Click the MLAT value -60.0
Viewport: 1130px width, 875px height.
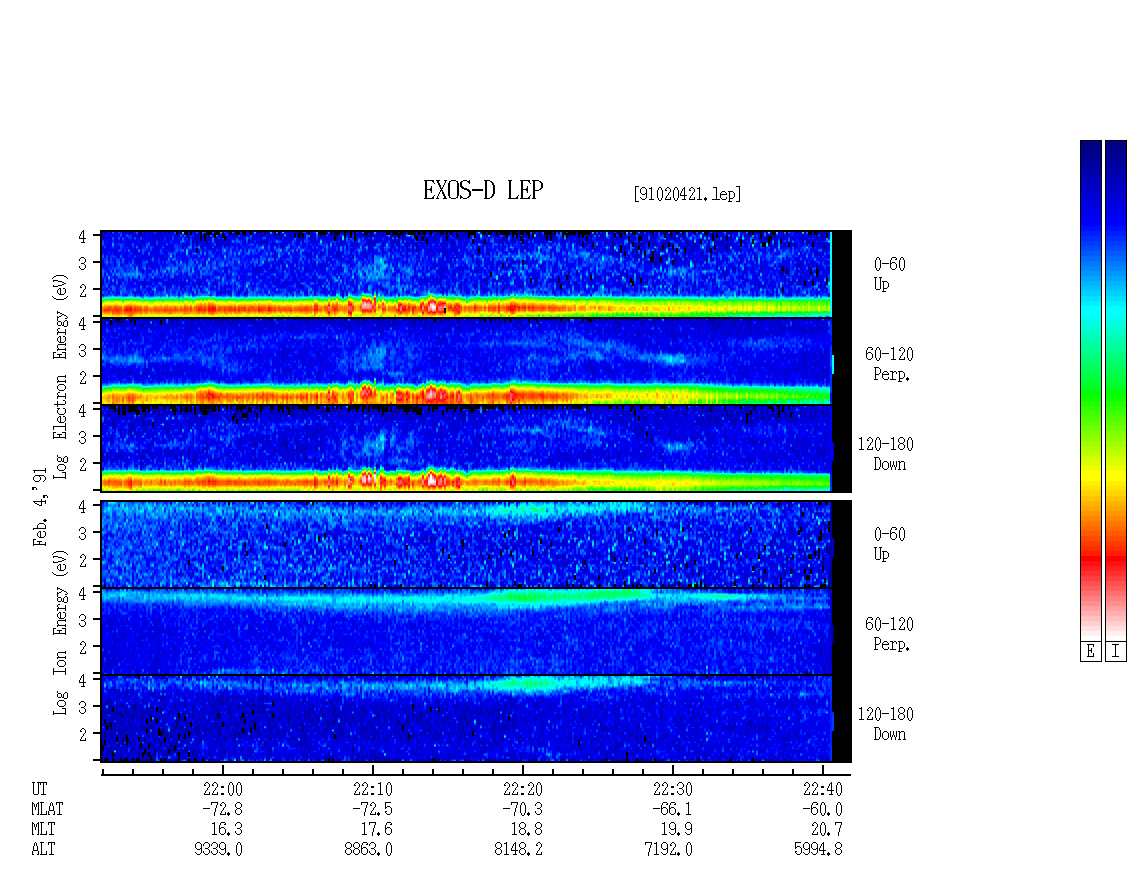[822, 809]
